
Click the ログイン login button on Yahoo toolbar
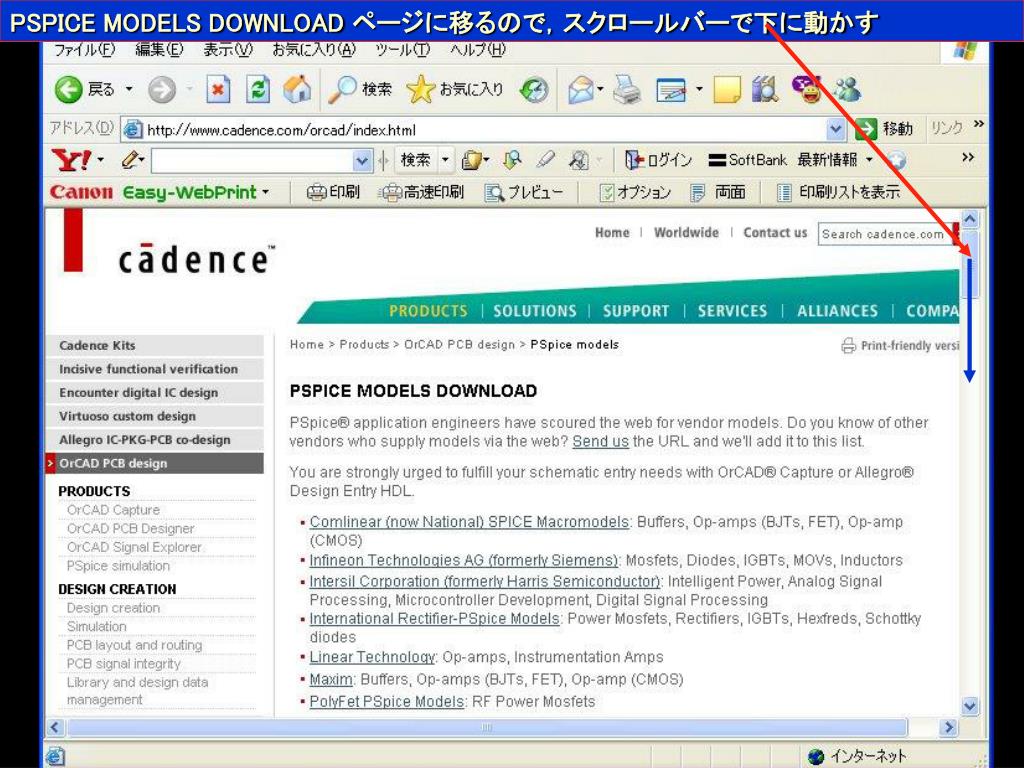[658, 159]
